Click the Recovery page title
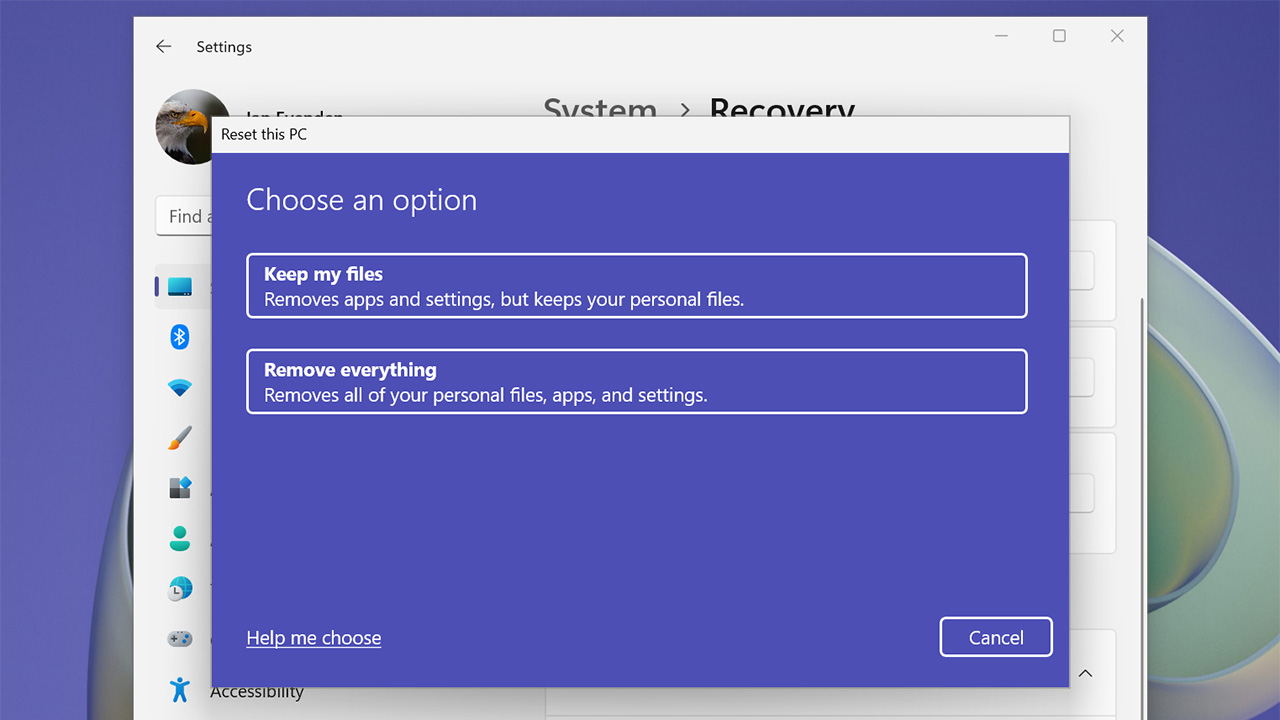 point(782,110)
